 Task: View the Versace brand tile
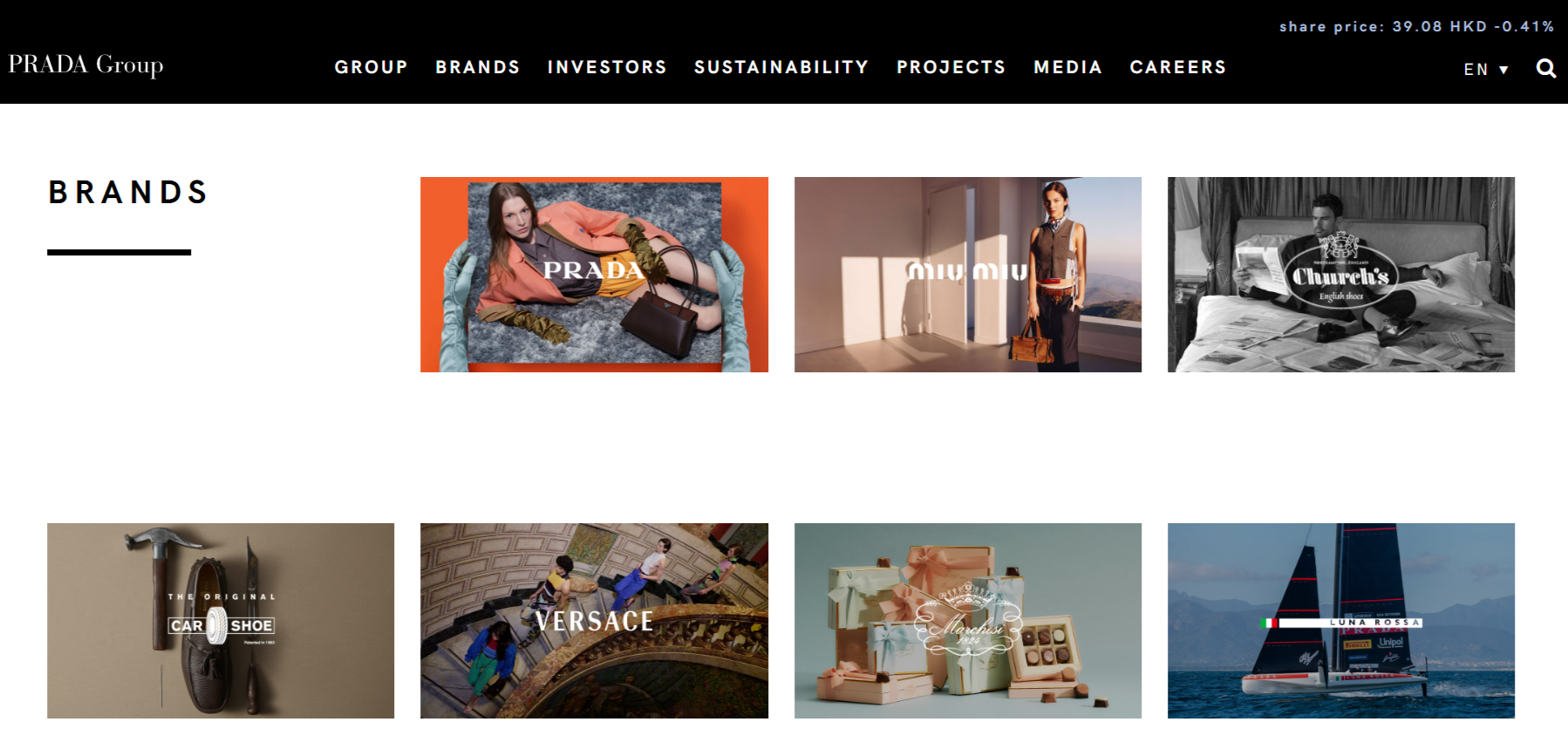tap(594, 621)
